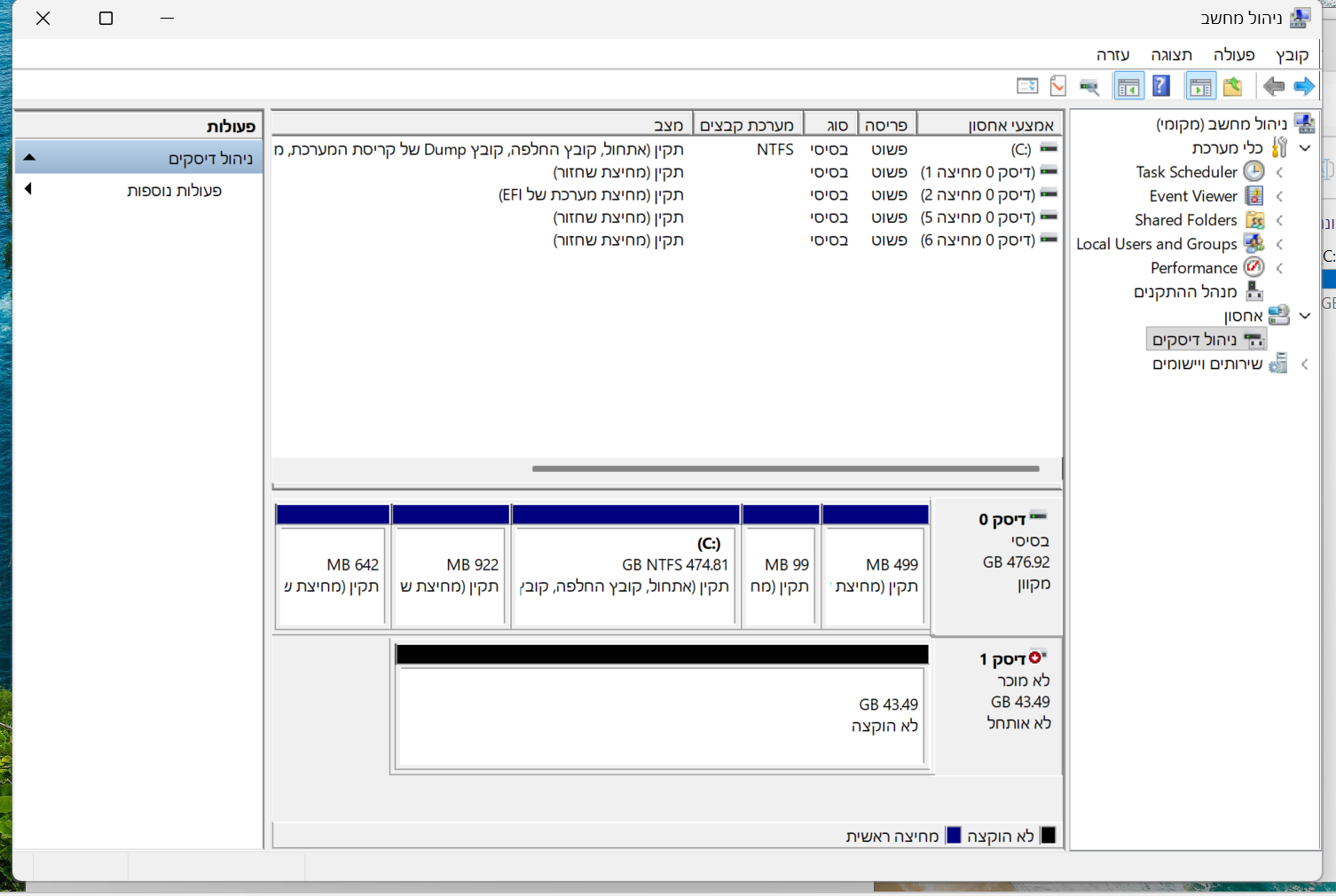Open the קובץ menu

click(1292, 55)
